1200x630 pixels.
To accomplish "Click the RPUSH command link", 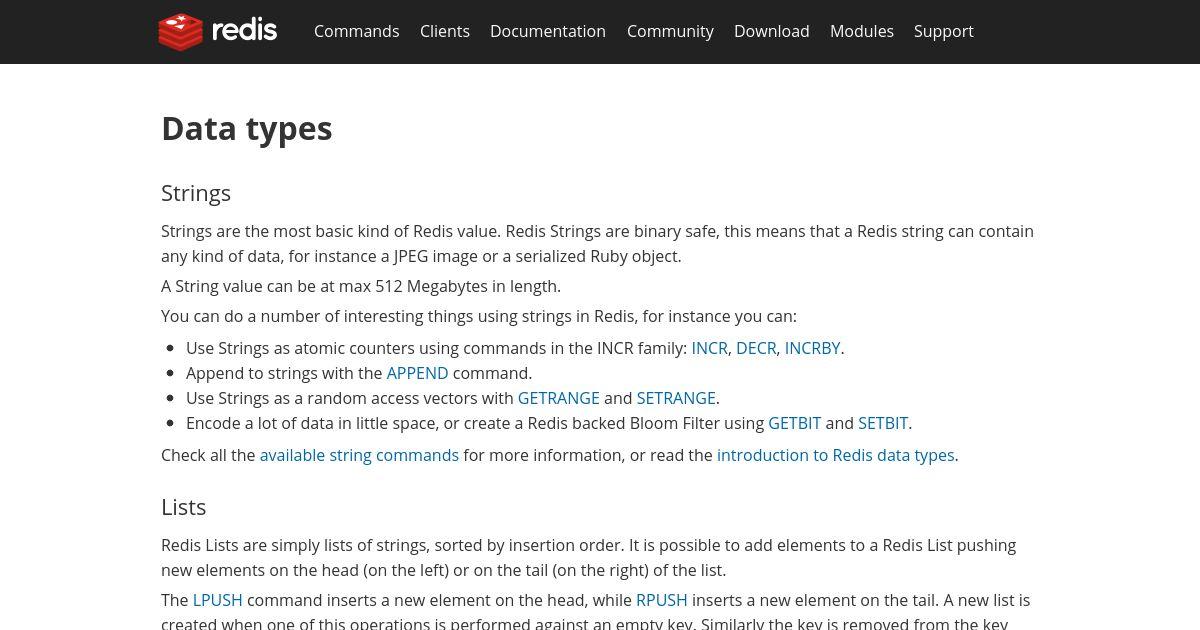I will pyautogui.click(x=662, y=600).
